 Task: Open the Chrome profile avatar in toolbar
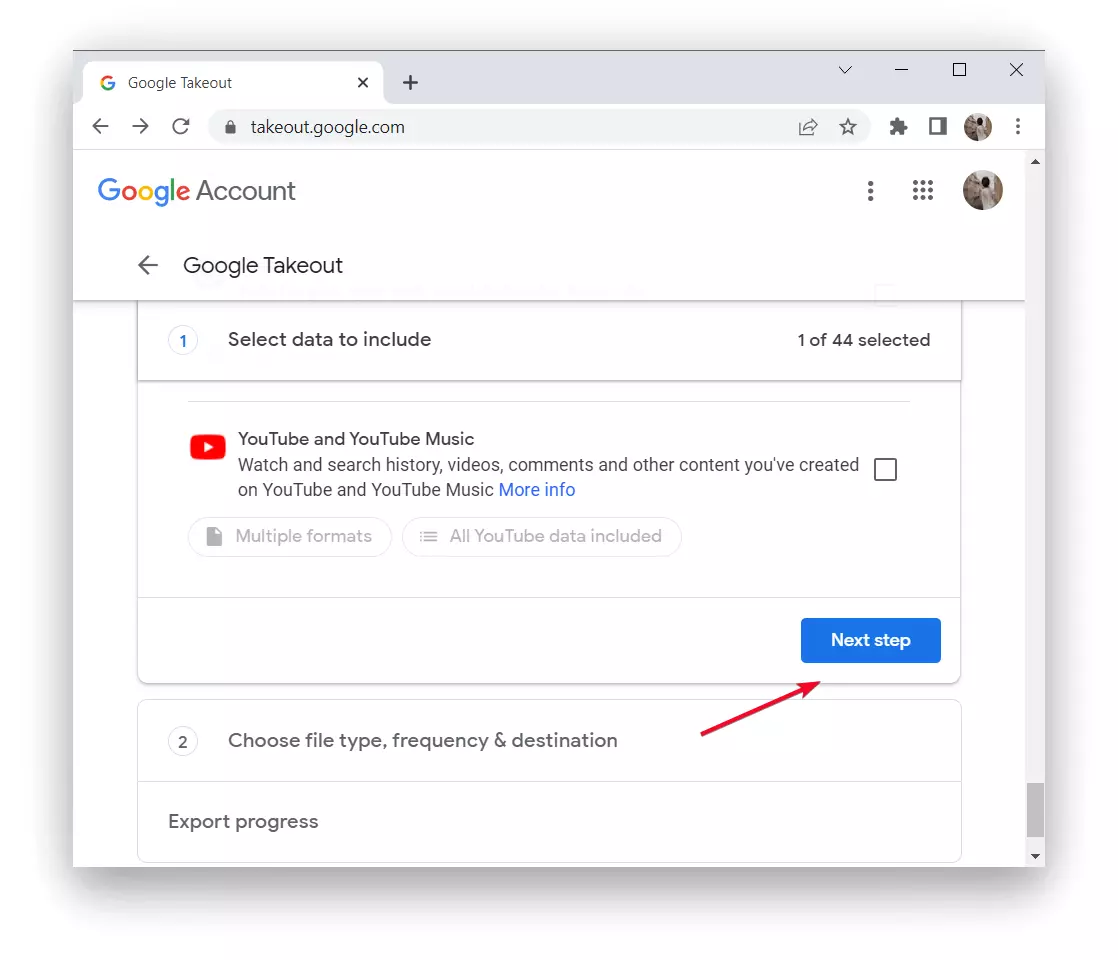[x=978, y=127]
